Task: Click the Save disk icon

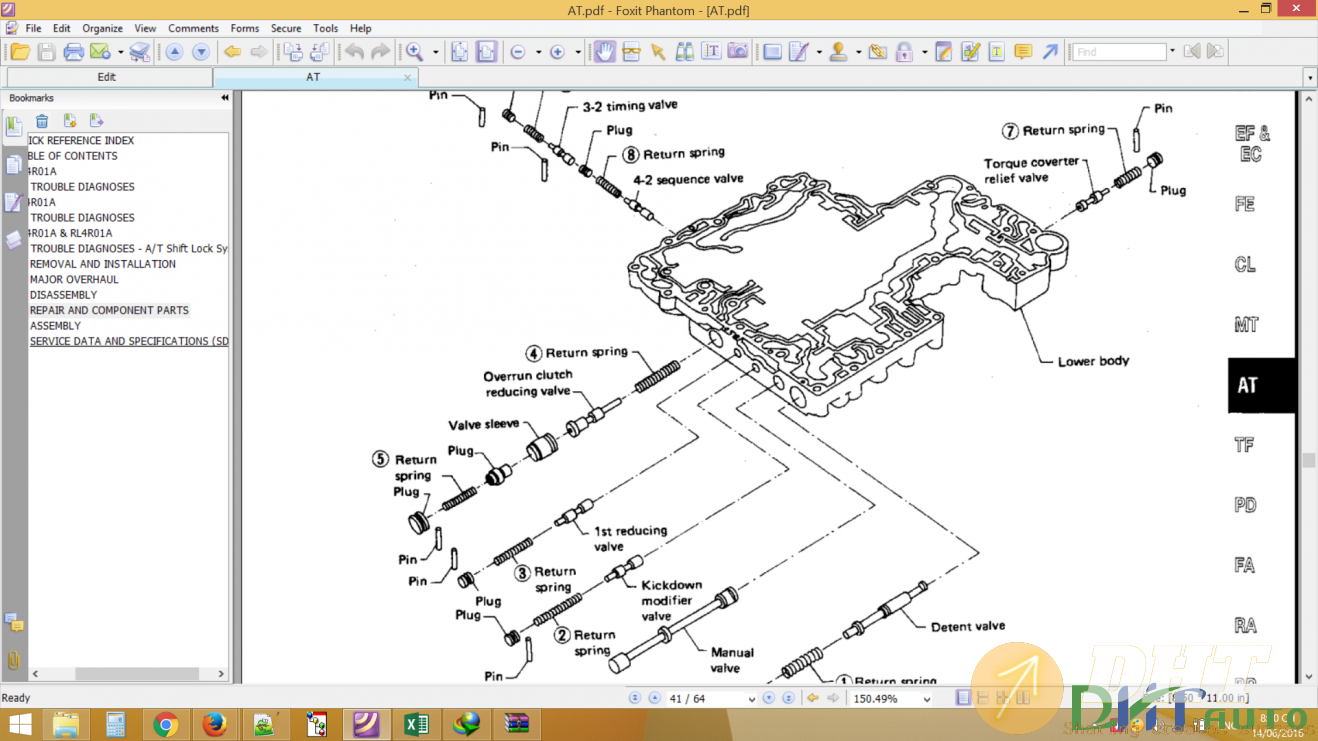Action: pyautogui.click(x=46, y=52)
